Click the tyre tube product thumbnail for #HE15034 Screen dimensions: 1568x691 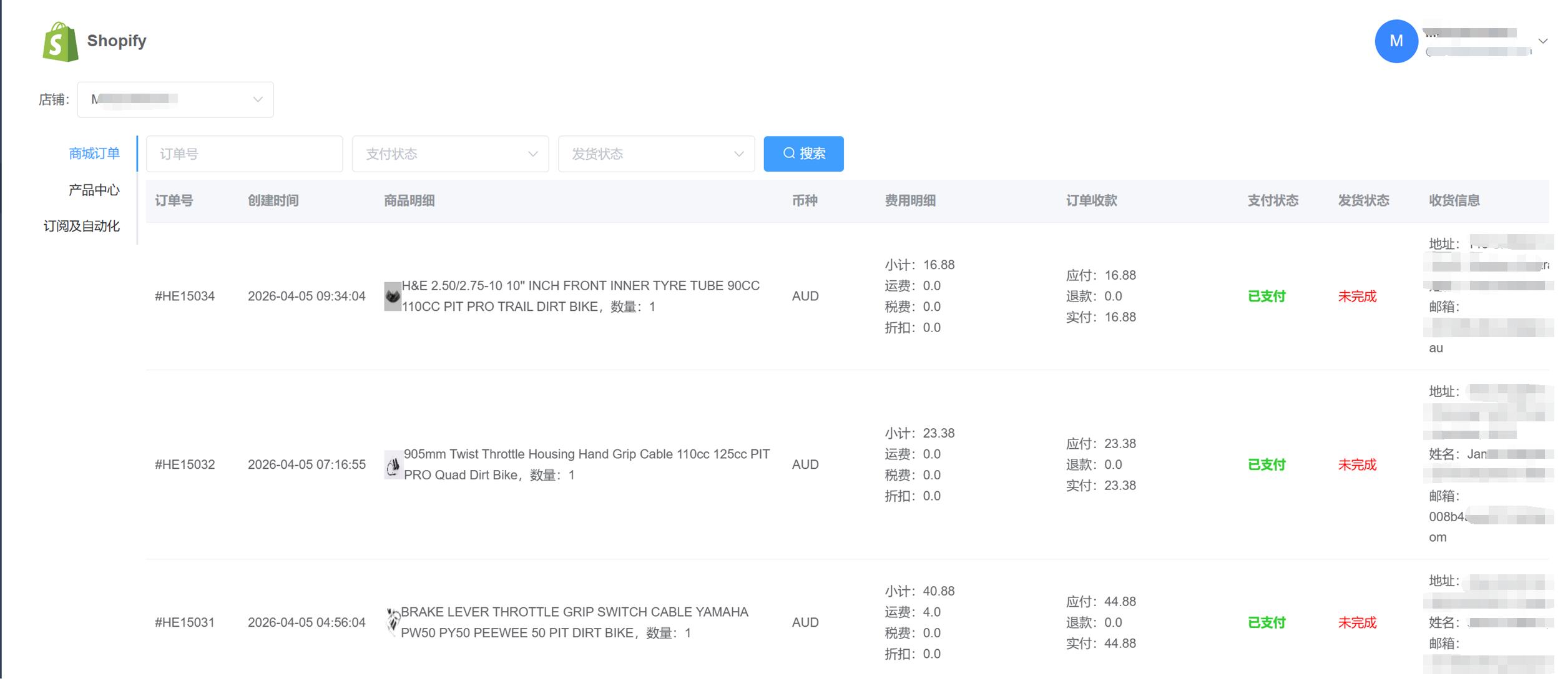point(392,296)
